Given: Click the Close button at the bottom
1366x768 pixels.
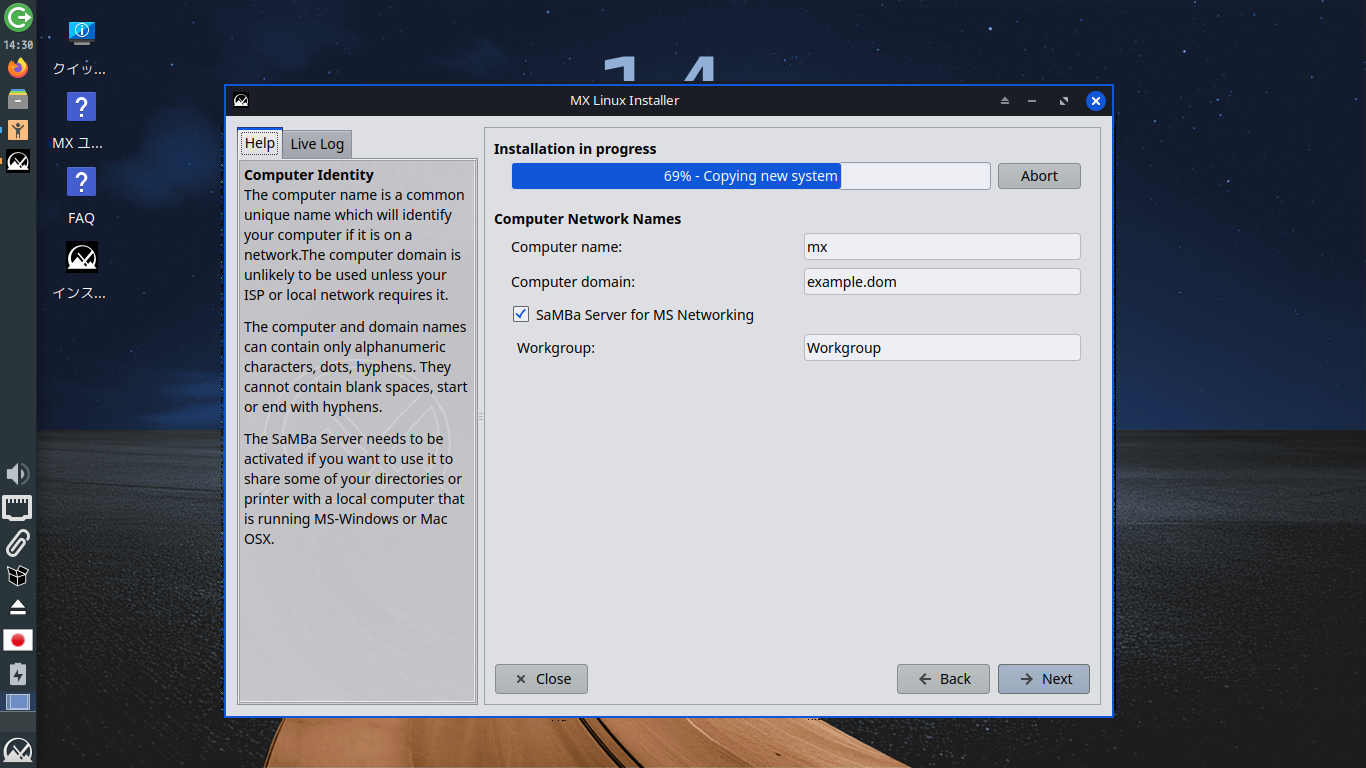Looking at the screenshot, I should click(x=541, y=679).
